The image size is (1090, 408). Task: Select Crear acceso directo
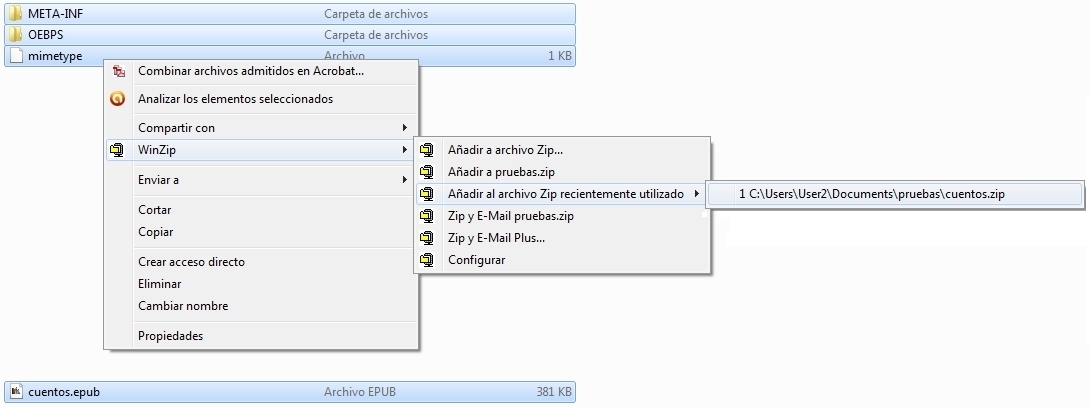click(191, 262)
